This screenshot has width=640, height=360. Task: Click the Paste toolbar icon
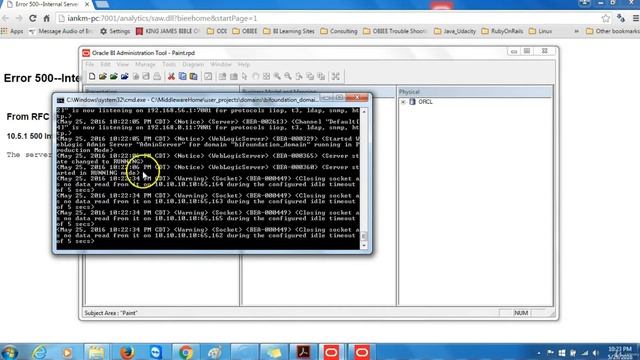[x=193, y=76]
